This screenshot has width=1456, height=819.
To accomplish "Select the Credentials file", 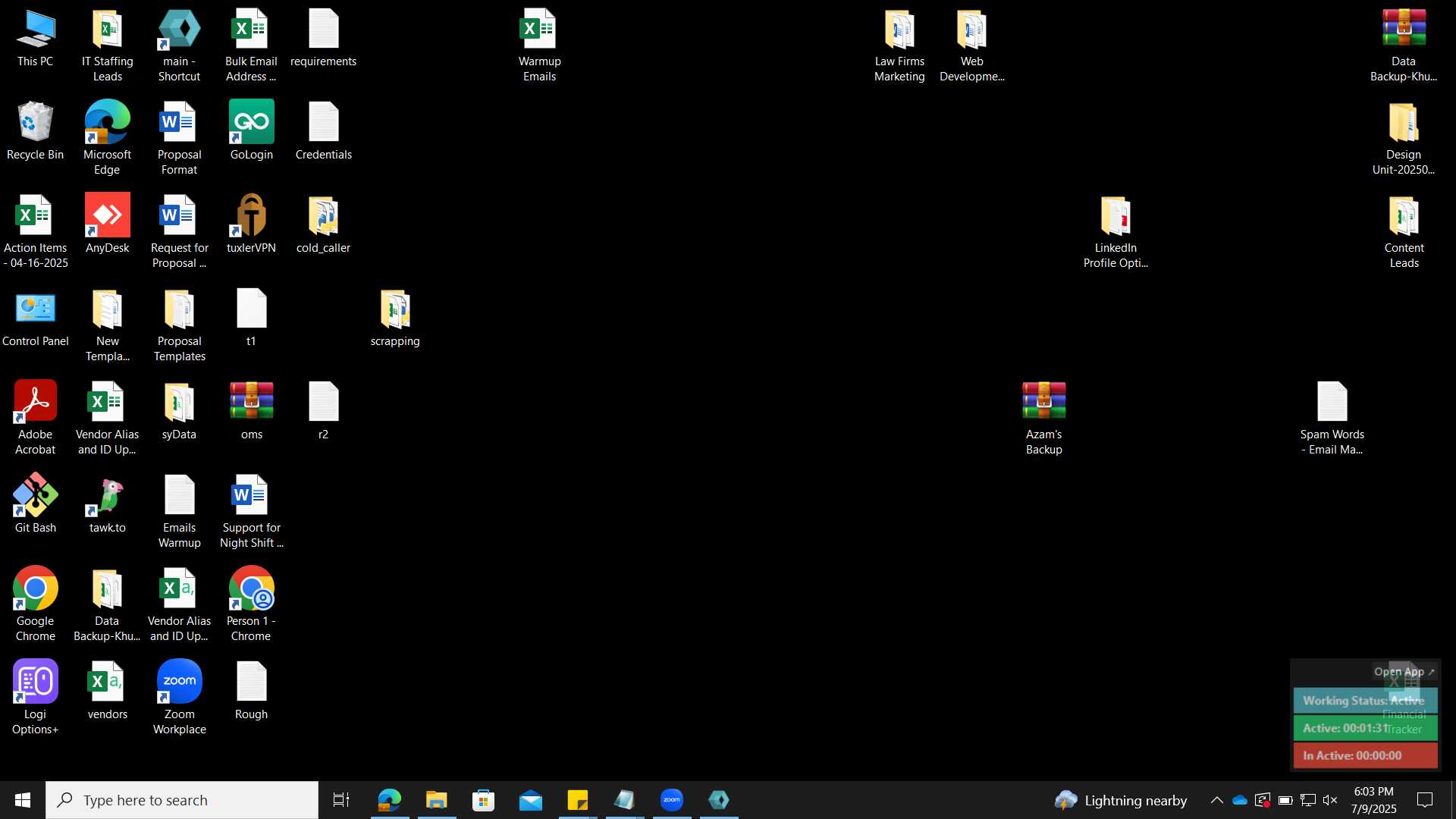I will [324, 132].
